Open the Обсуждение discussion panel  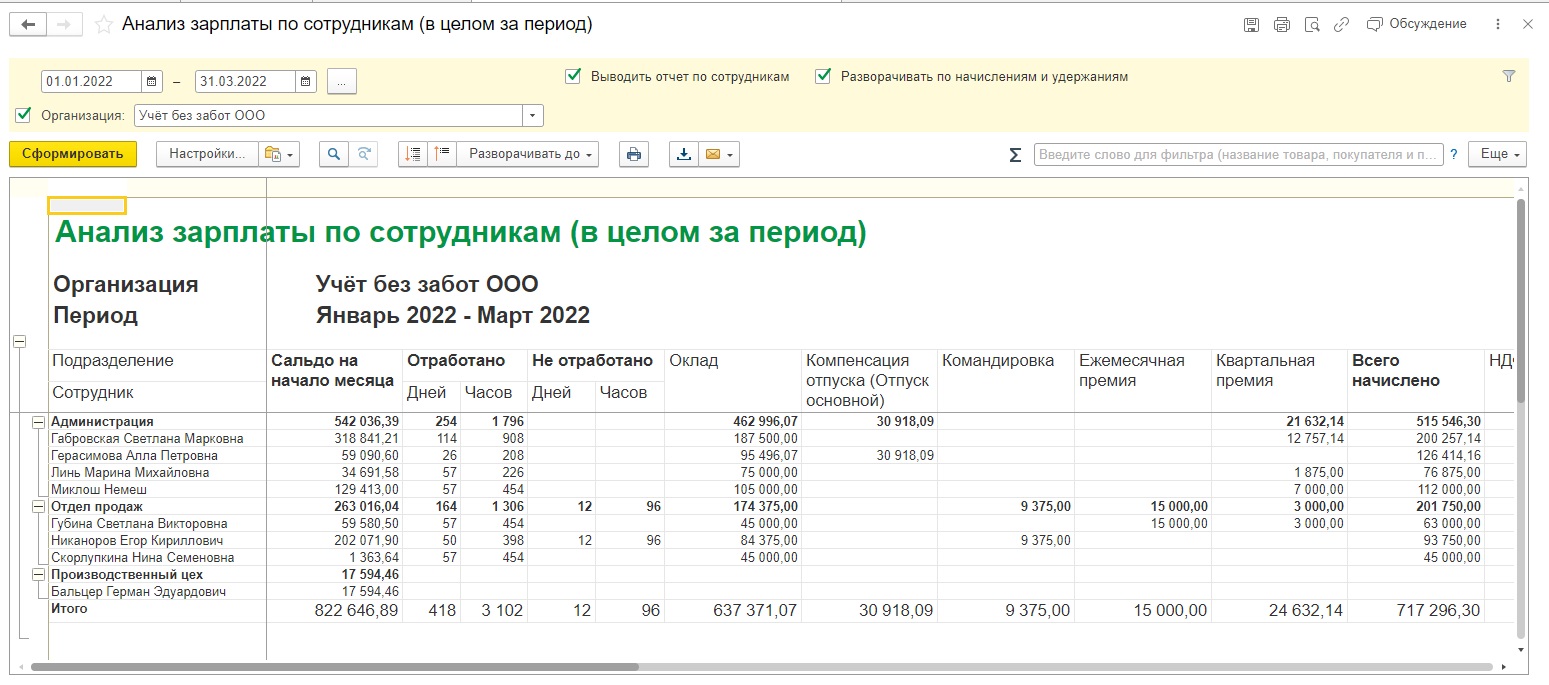(1417, 24)
